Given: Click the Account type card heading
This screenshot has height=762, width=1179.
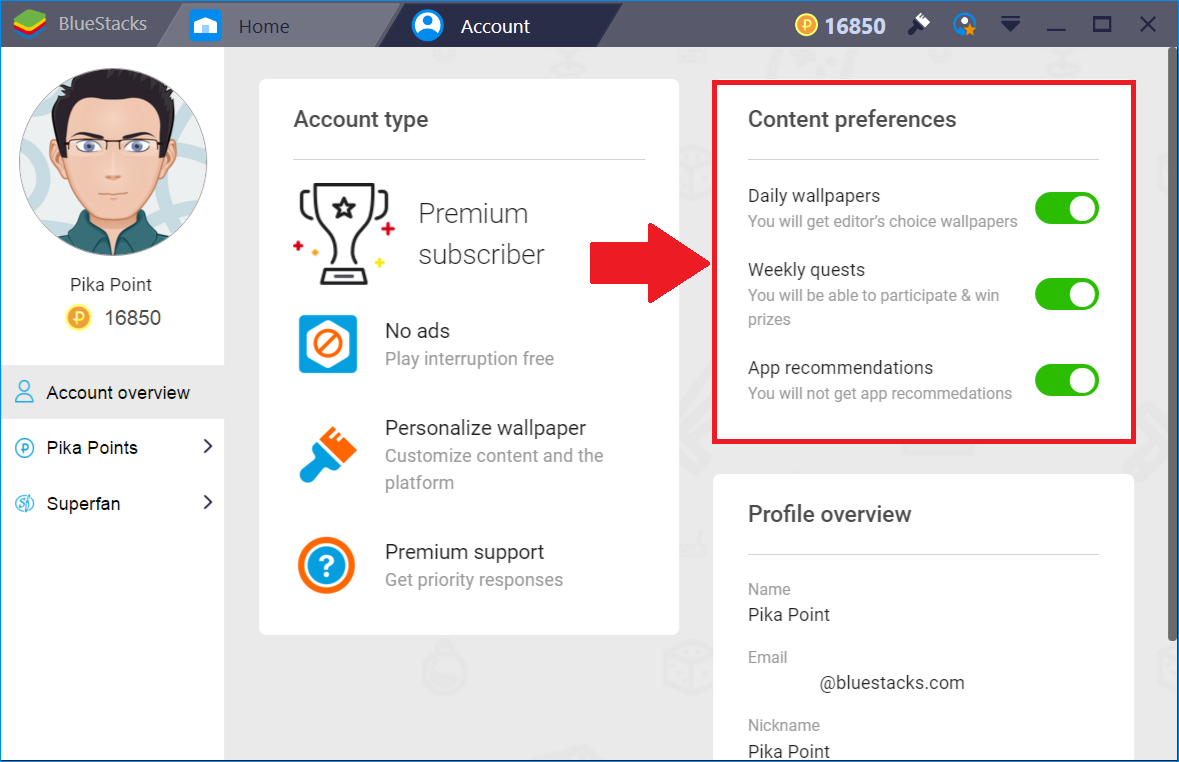Looking at the screenshot, I should click(x=361, y=120).
